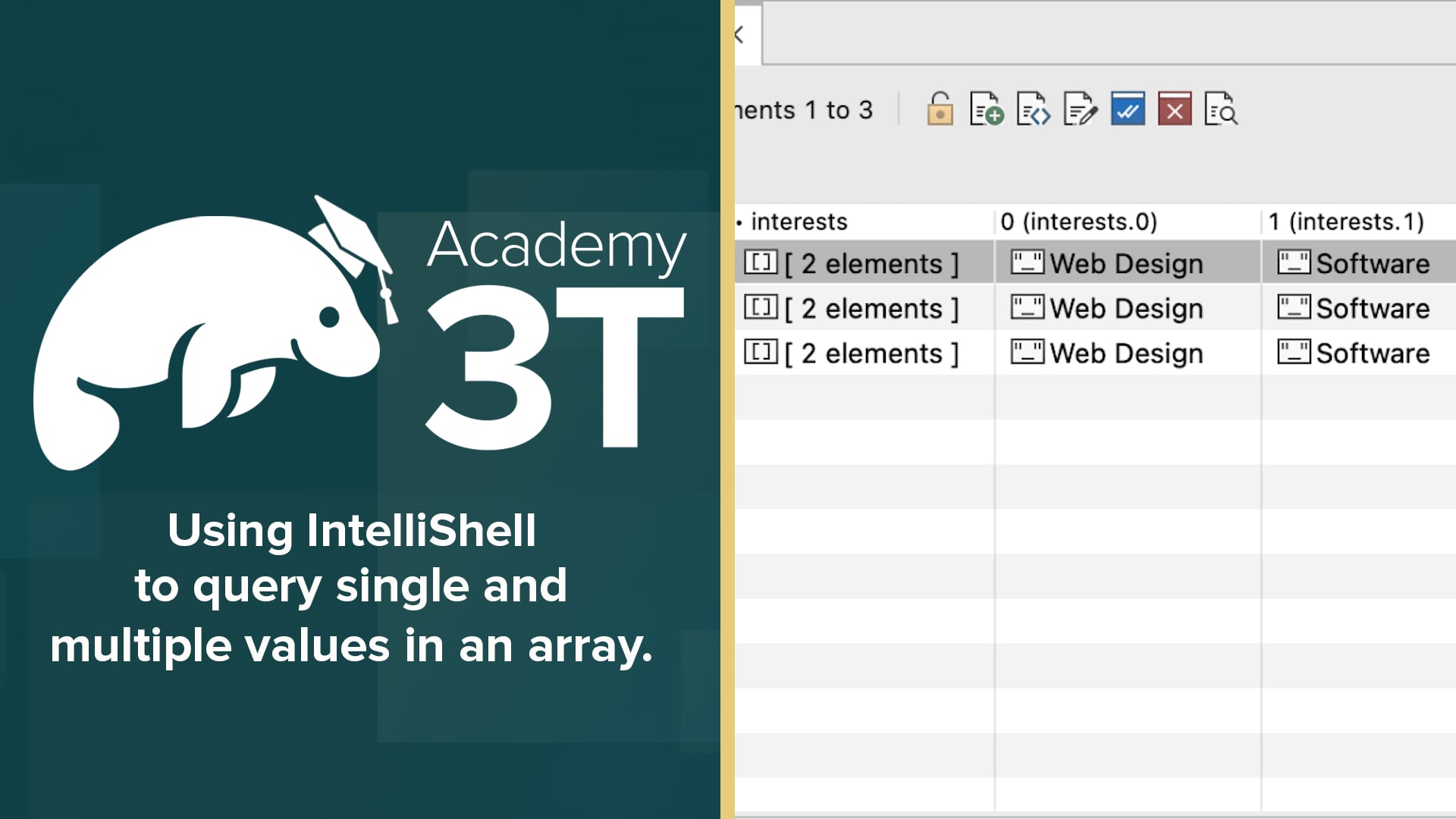The width and height of the screenshot is (1456, 819).
Task: Click the documents 1 to 3 label
Action: pyautogui.click(x=805, y=110)
